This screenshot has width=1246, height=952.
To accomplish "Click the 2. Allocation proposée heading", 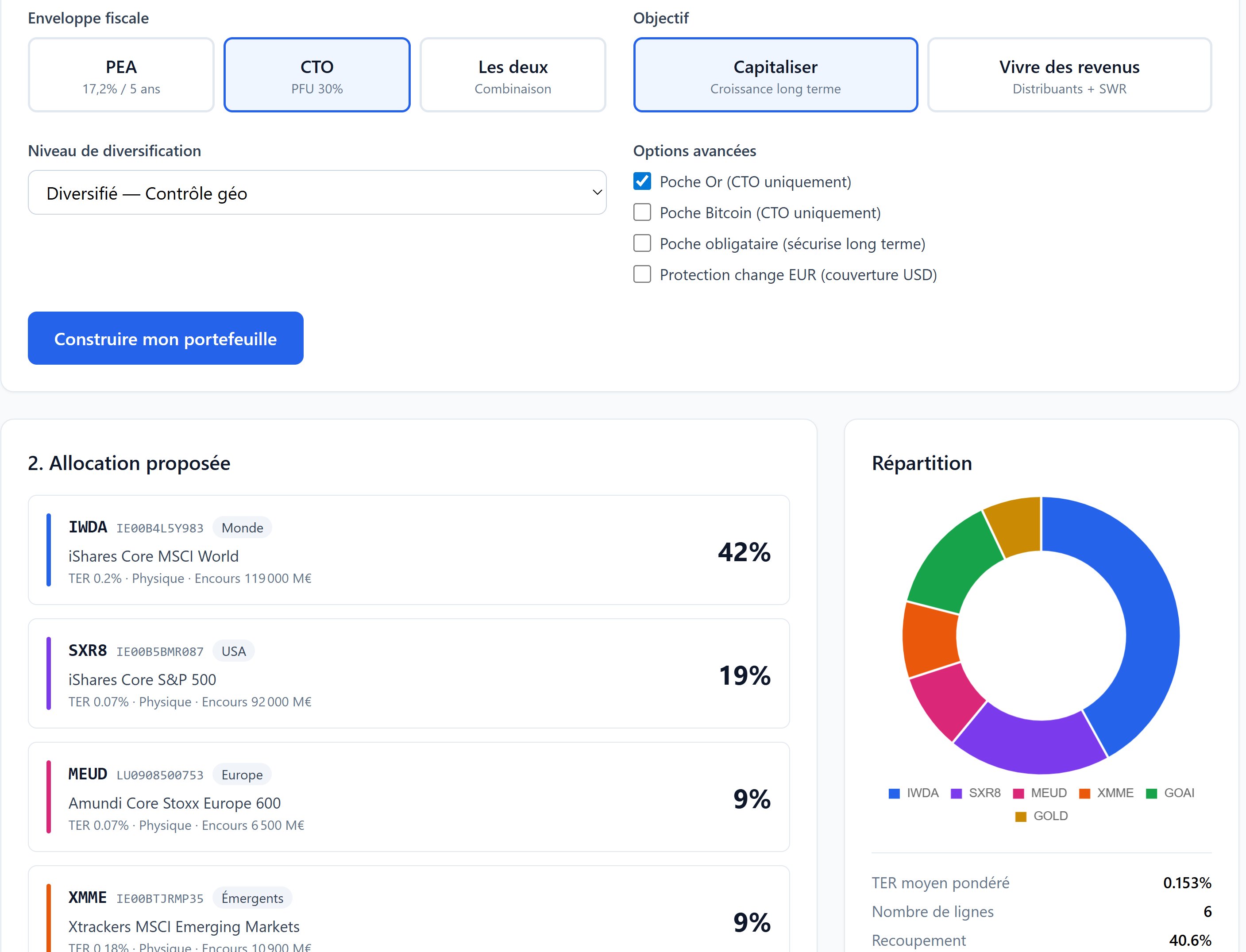I will (129, 463).
